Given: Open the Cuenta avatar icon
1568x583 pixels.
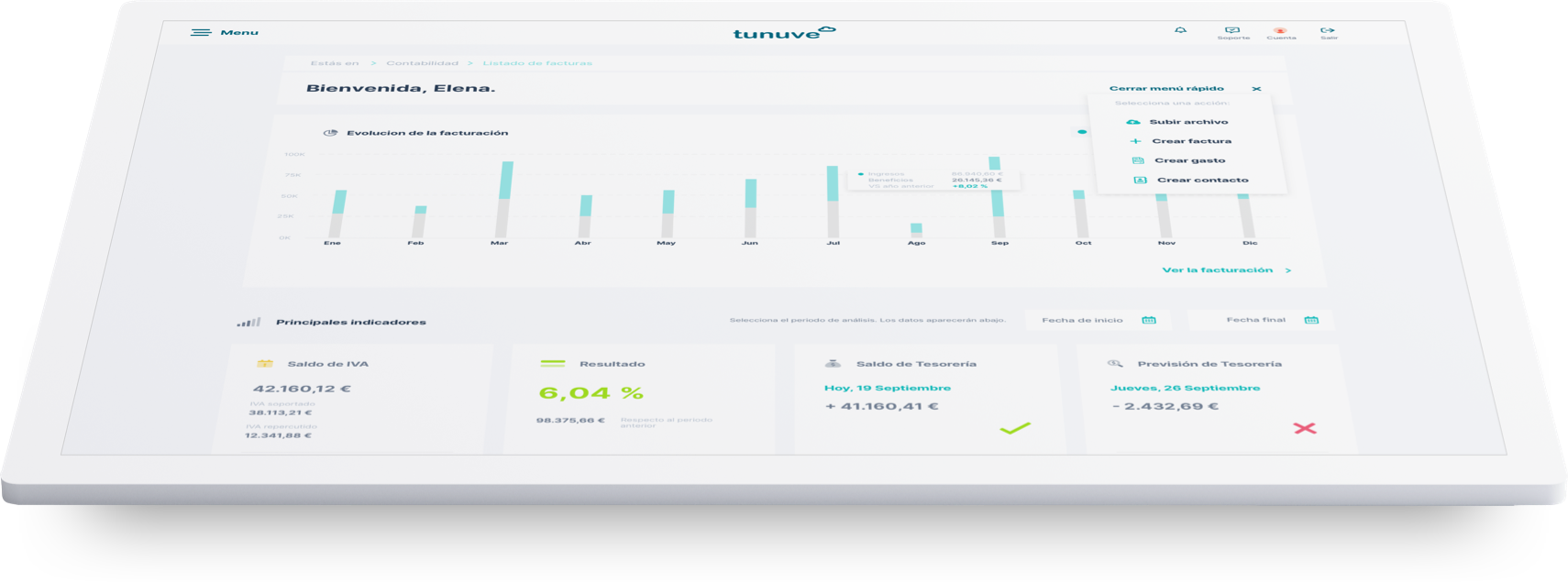Looking at the screenshot, I should 1280,30.
